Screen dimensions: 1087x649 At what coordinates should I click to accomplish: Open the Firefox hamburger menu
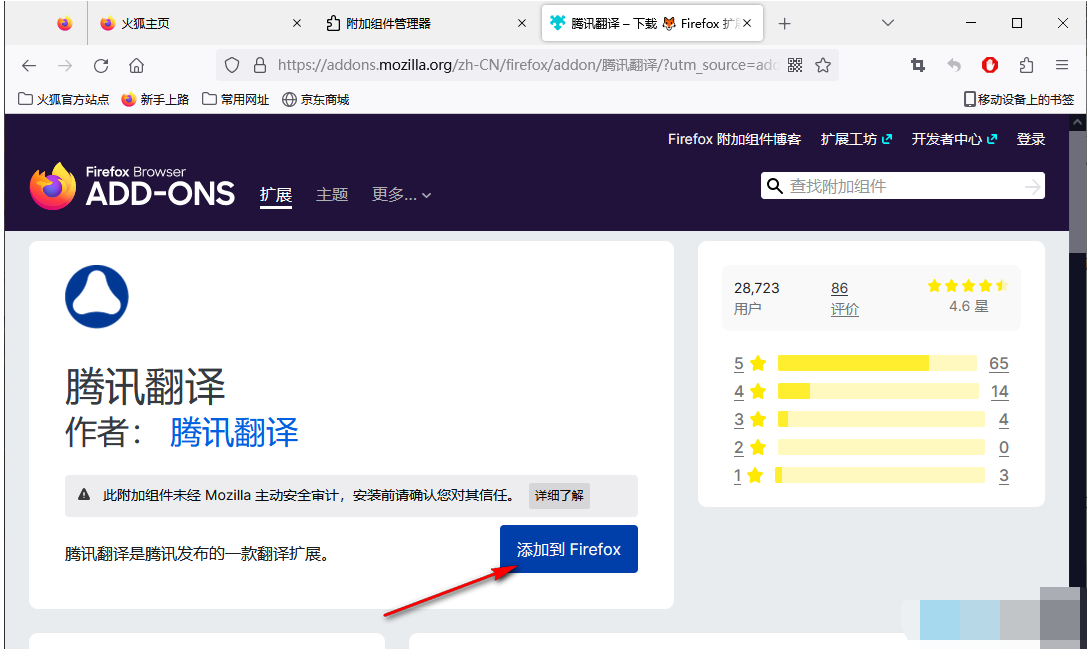(1062, 65)
